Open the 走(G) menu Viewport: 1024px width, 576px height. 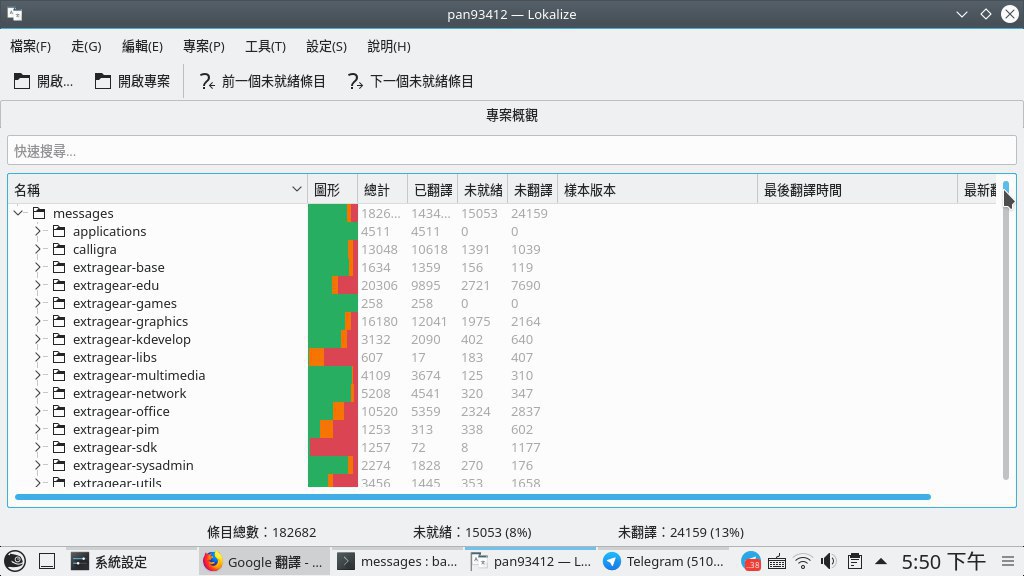click(86, 46)
